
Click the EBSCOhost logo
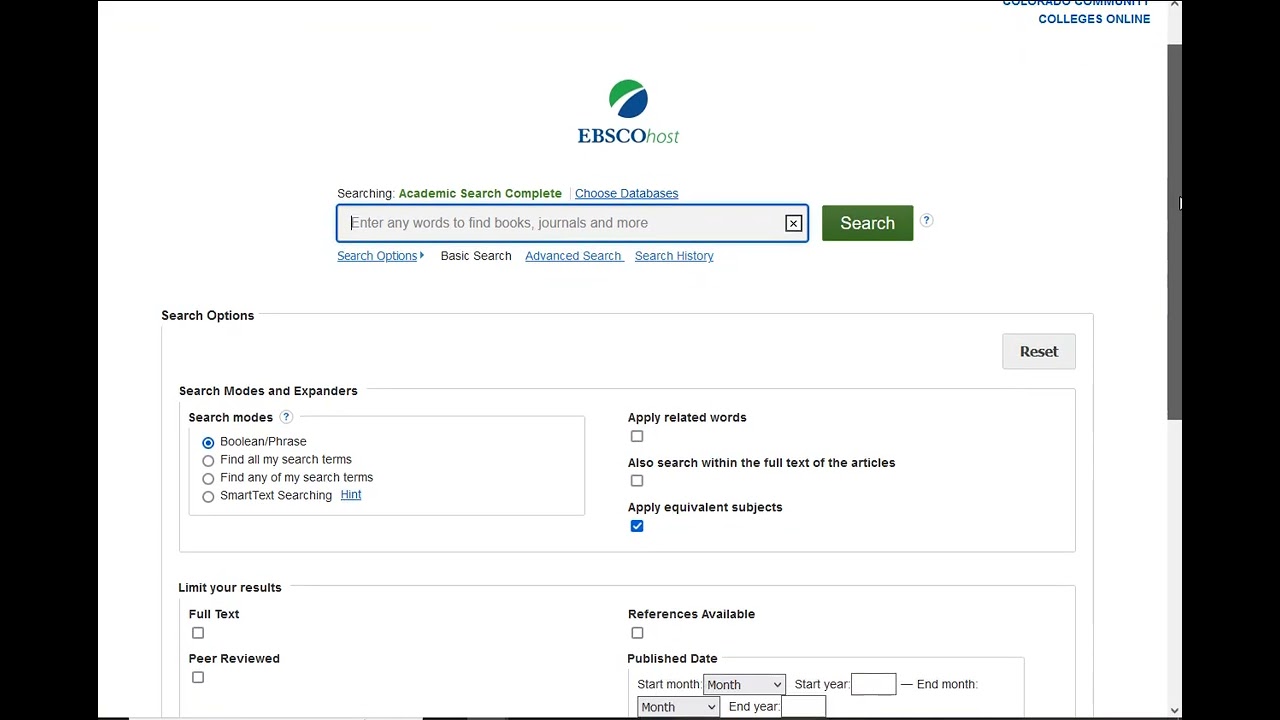coord(628,112)
